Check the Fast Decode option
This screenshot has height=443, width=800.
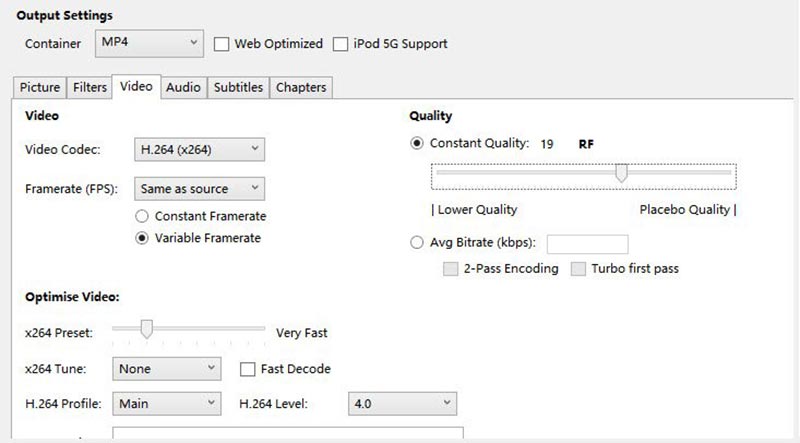tap(248, 369)
